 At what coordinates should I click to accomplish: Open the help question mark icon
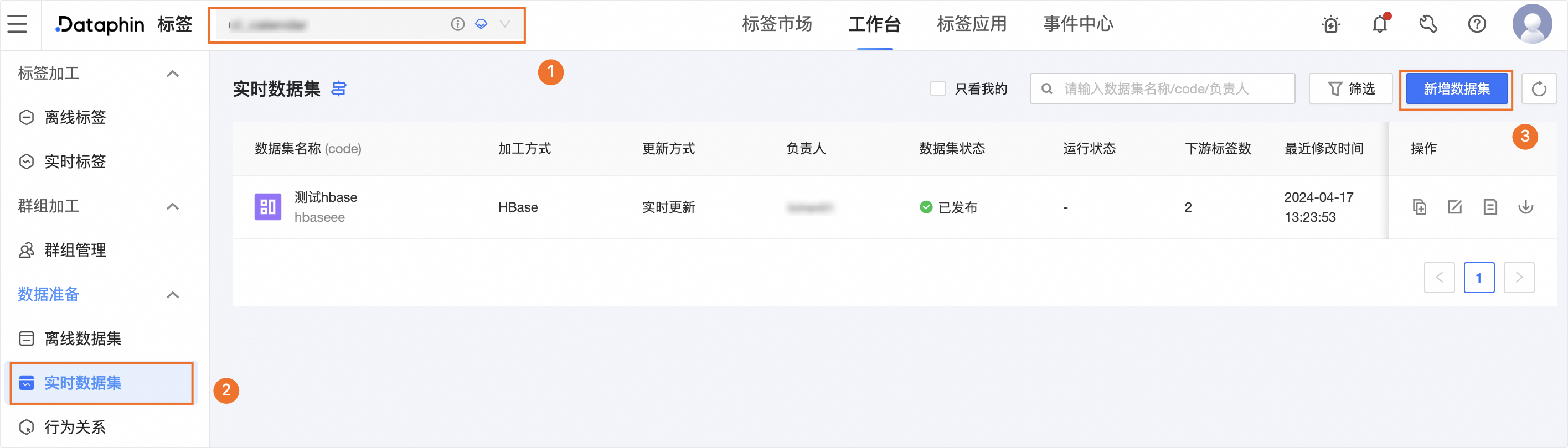(x=1477, y=24)
